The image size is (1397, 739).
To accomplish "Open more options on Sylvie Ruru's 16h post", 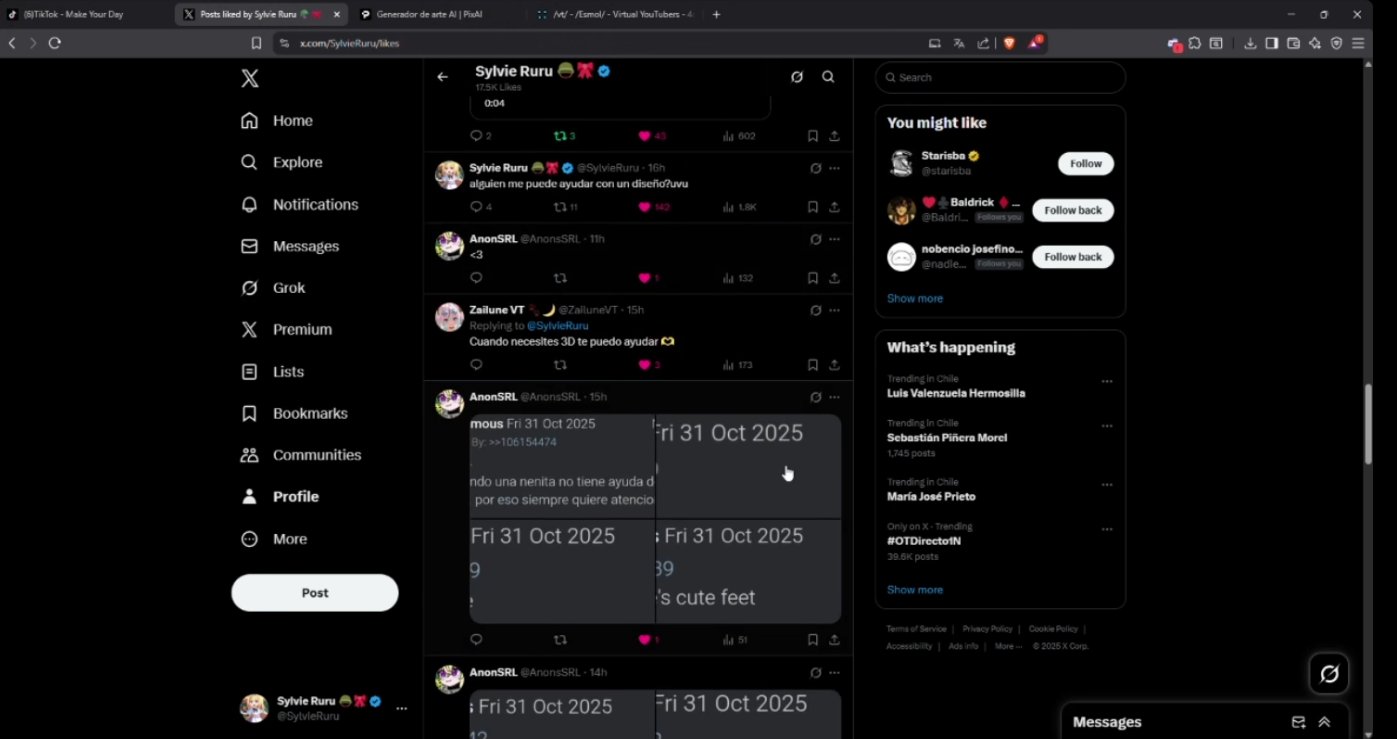I will pos(834,168).
